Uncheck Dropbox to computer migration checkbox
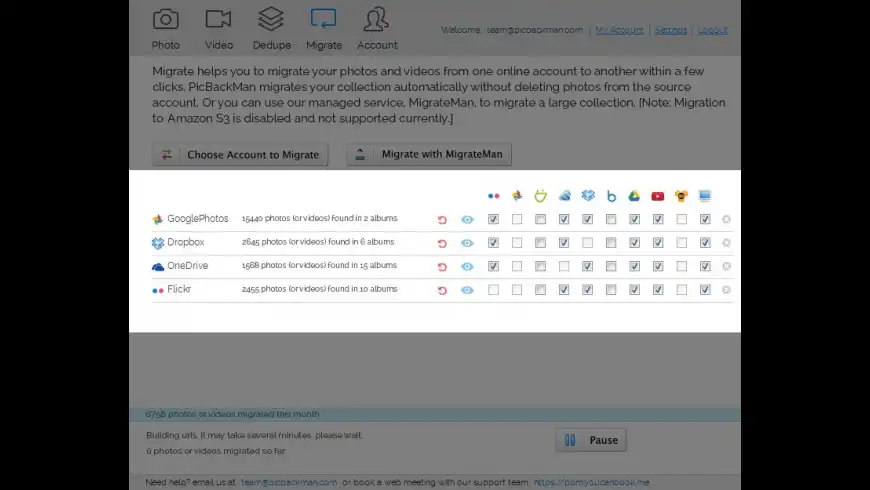 (x=705, y=243)
